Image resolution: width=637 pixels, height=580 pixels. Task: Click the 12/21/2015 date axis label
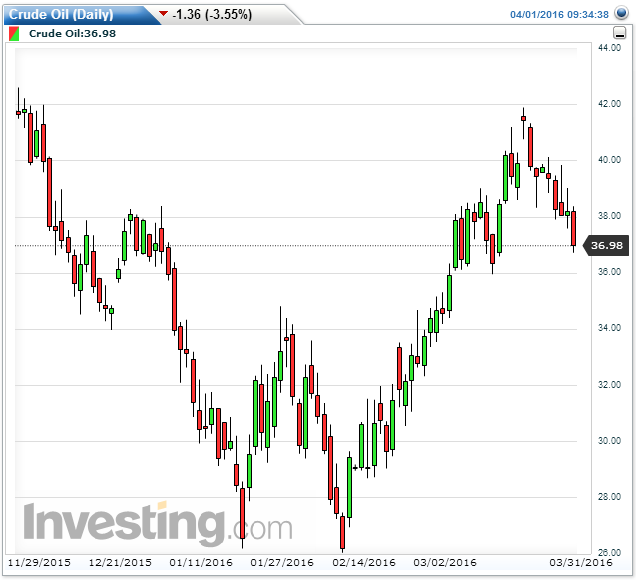[121, 562]
